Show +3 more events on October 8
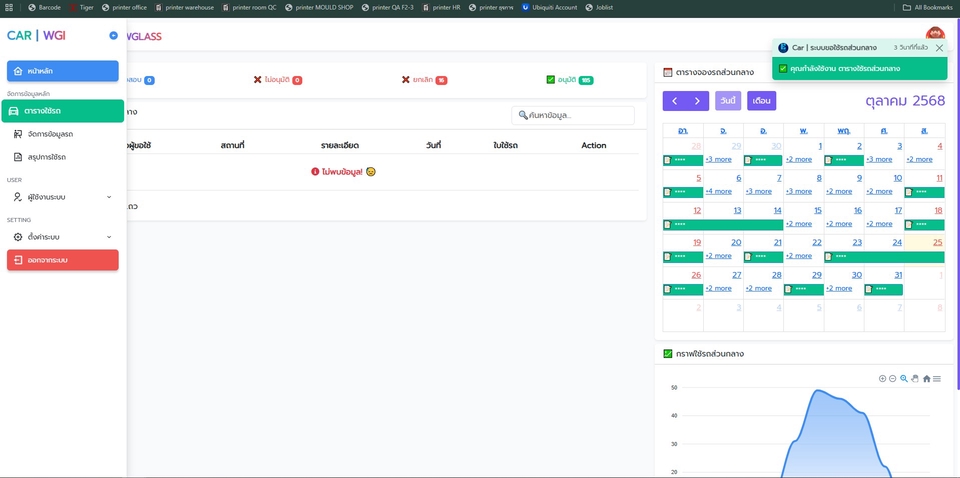 pyautogui.click(x=798, y=192)
